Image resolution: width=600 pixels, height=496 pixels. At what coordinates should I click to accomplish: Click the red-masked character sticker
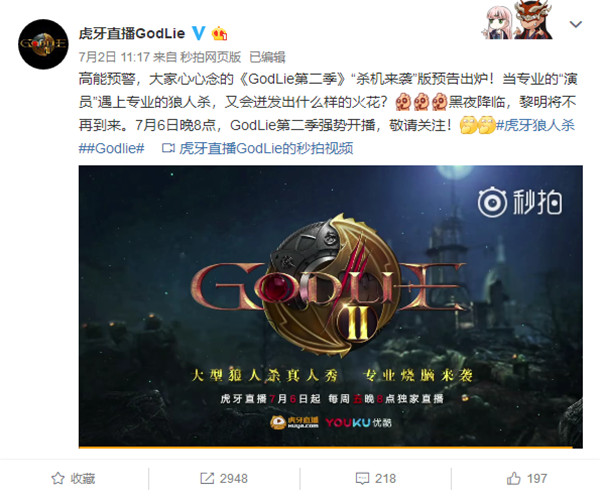533,20
